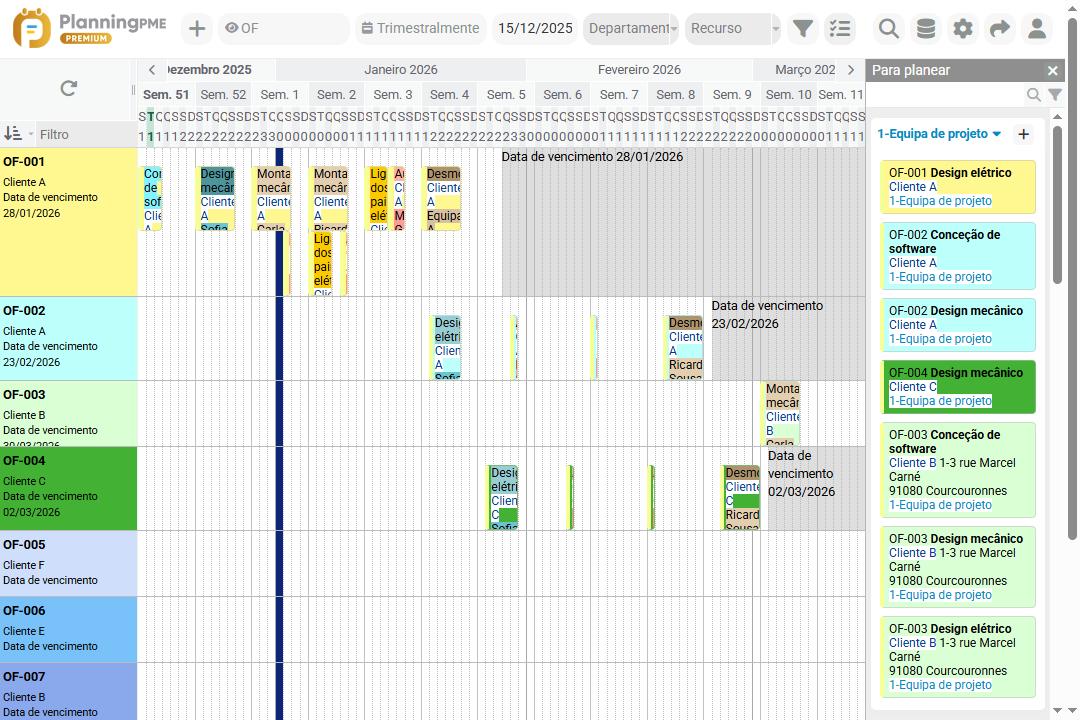
Task: Click the filter icon inside the Para planear panel
Action: pos(1055,95)
